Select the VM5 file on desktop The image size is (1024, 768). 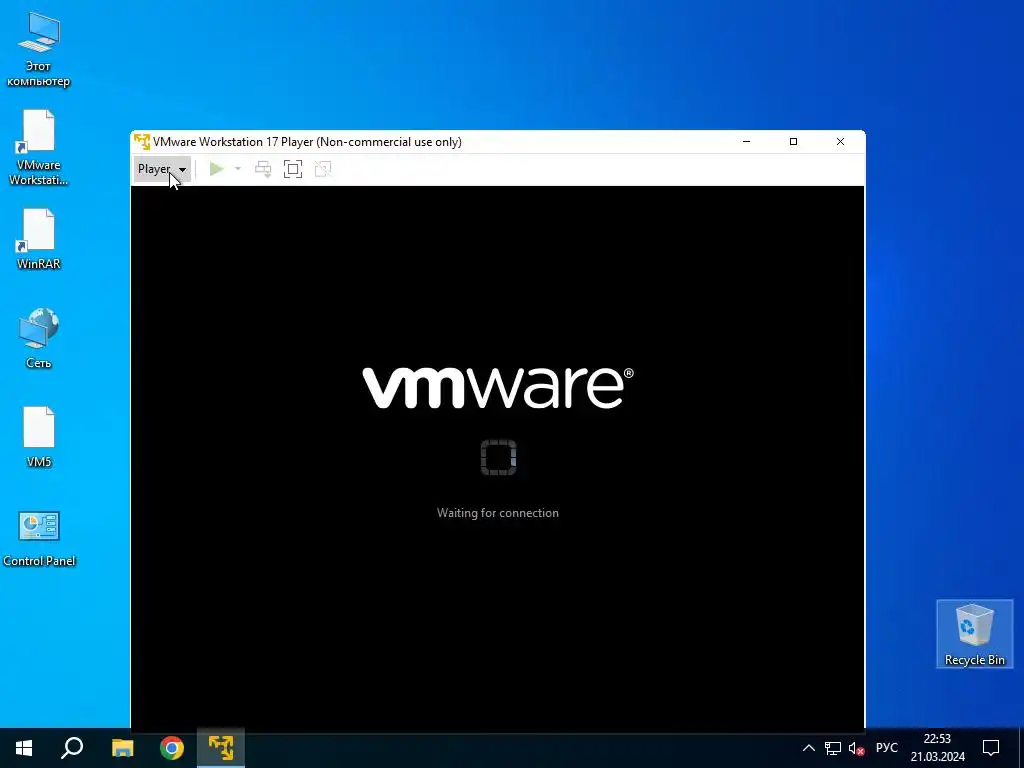pyautogui.click(x=39, y=437)
